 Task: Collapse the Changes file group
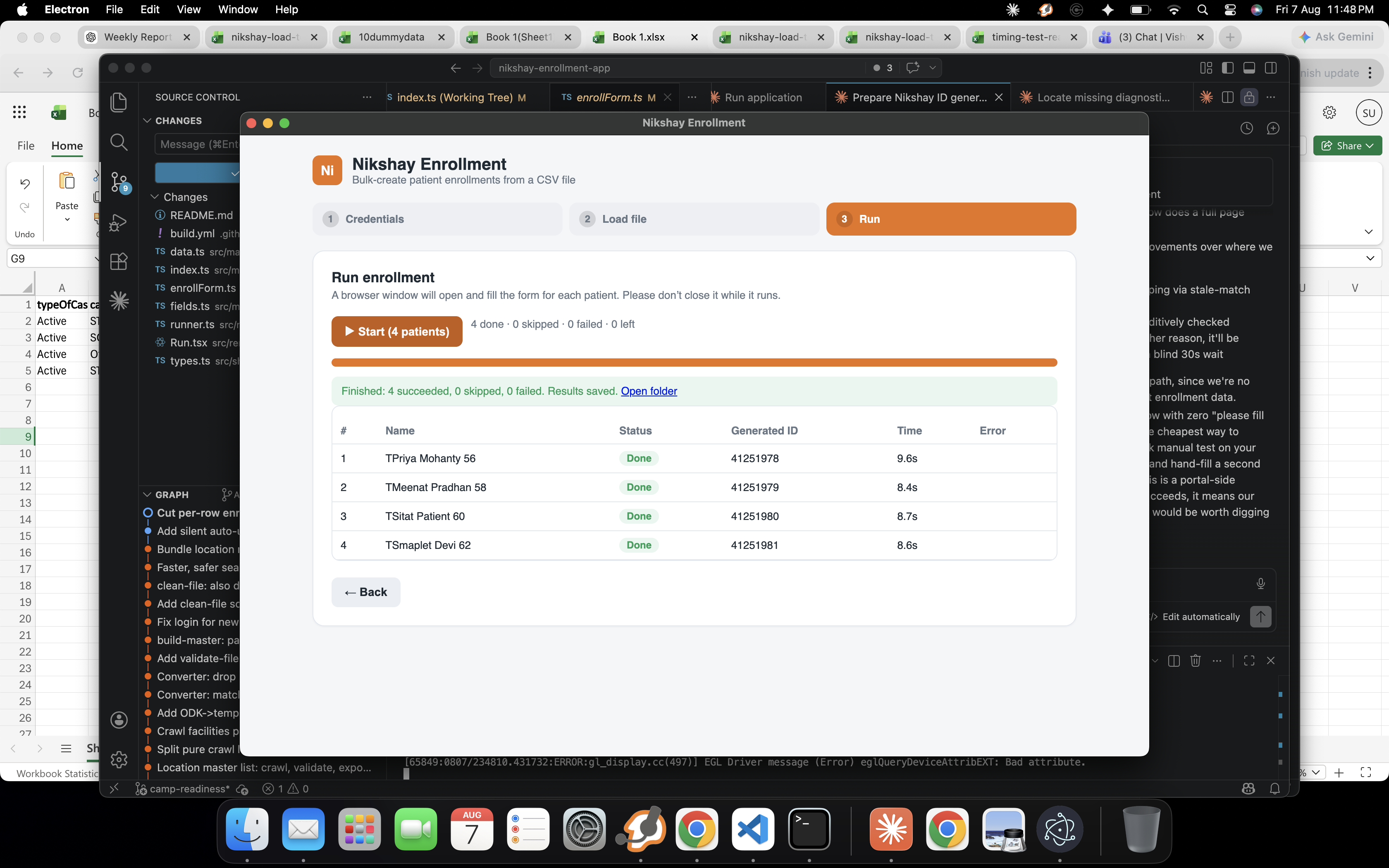(154, 197)
